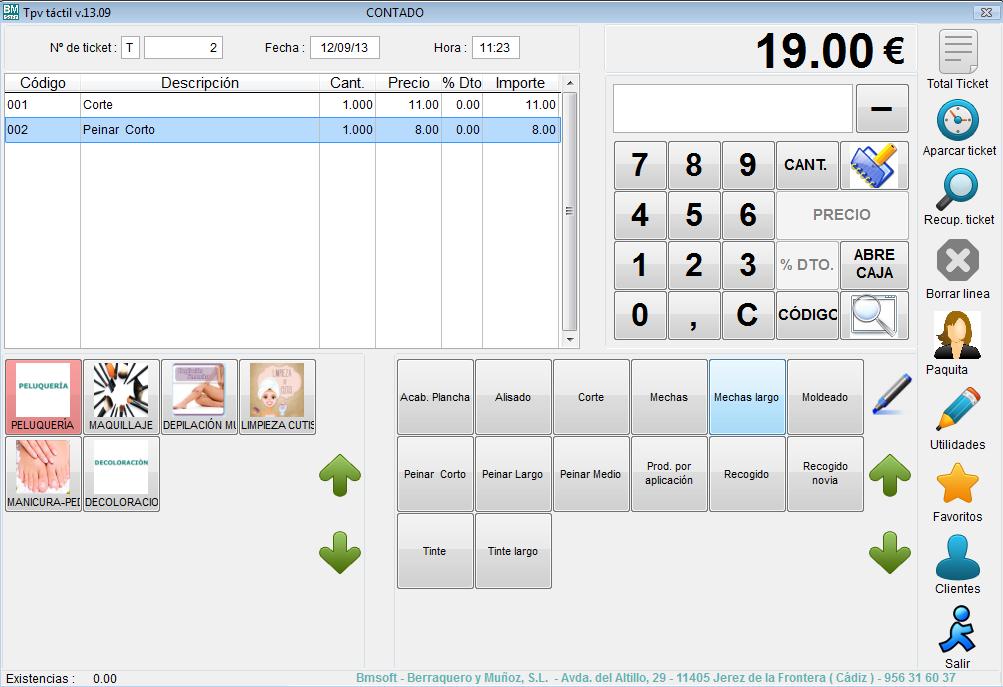This screenshot has height=687, width=1003.
Task: Click the keypad entry text field
Action: coord(732,109)
